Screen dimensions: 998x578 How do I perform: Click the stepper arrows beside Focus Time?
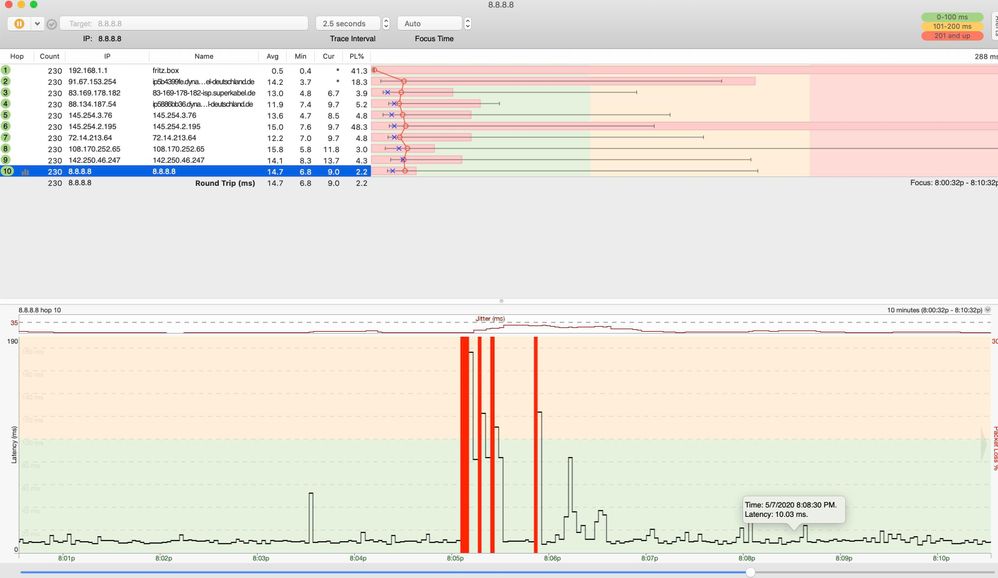pos(468,24)
